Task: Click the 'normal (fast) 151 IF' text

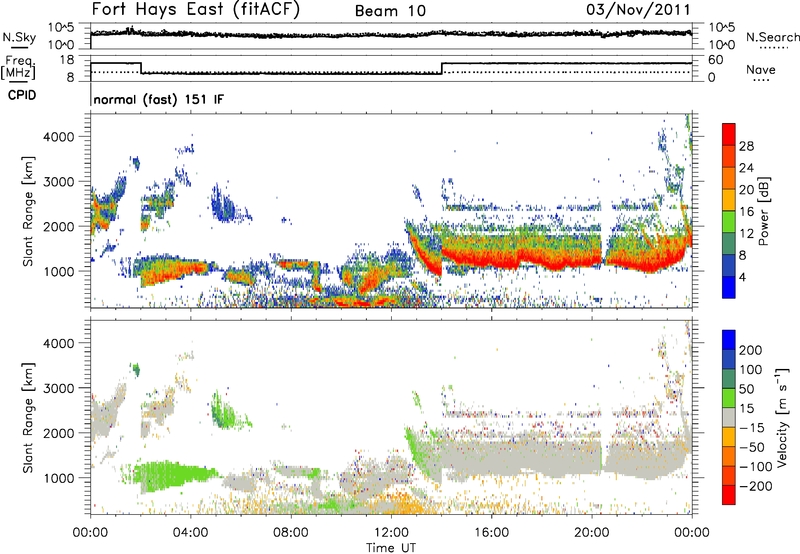Action: [159, 99]
